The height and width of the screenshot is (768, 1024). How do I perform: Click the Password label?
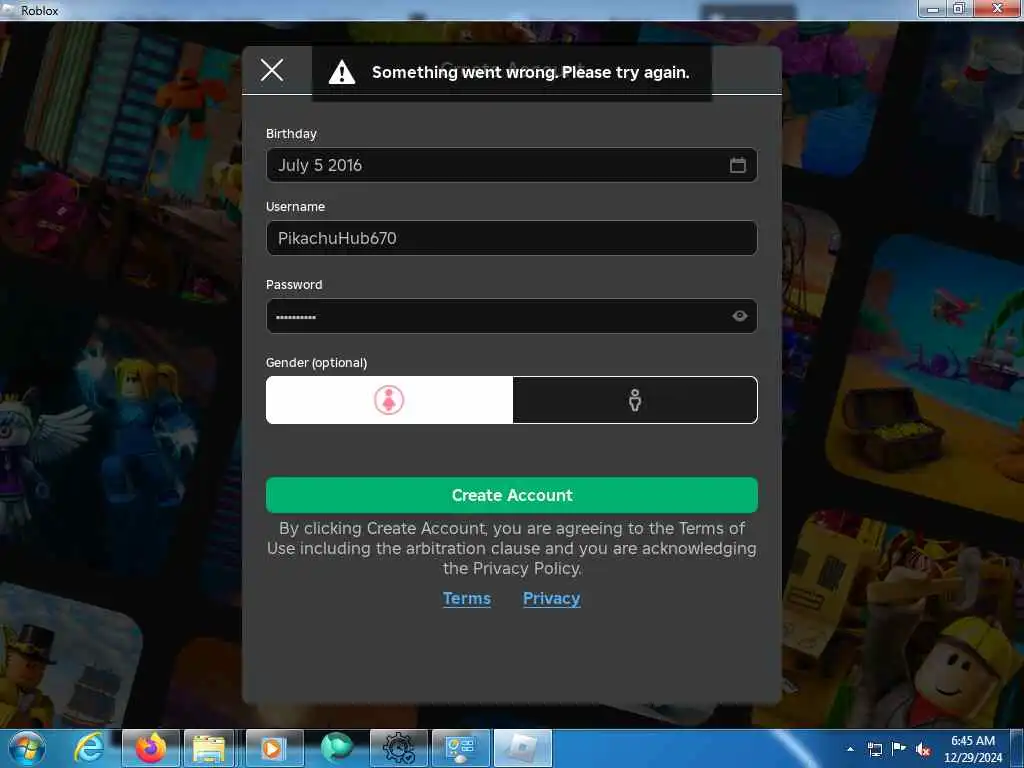294,285
